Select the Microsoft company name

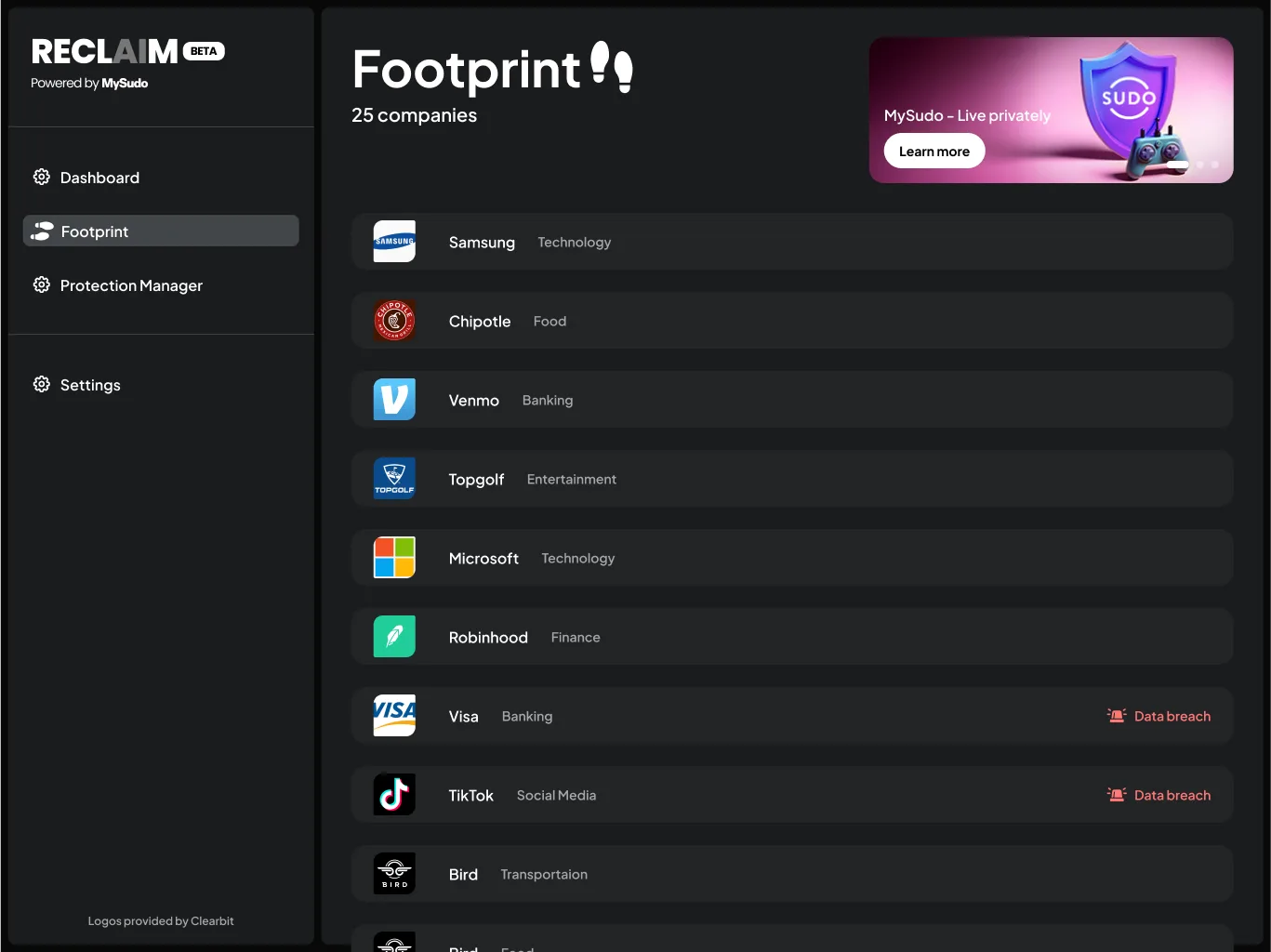point(483,559)
